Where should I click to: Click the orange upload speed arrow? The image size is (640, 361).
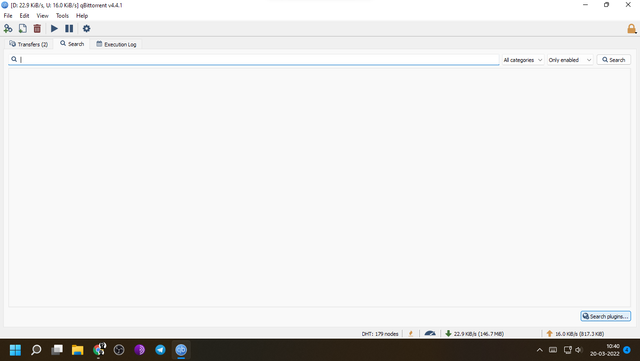549,334
